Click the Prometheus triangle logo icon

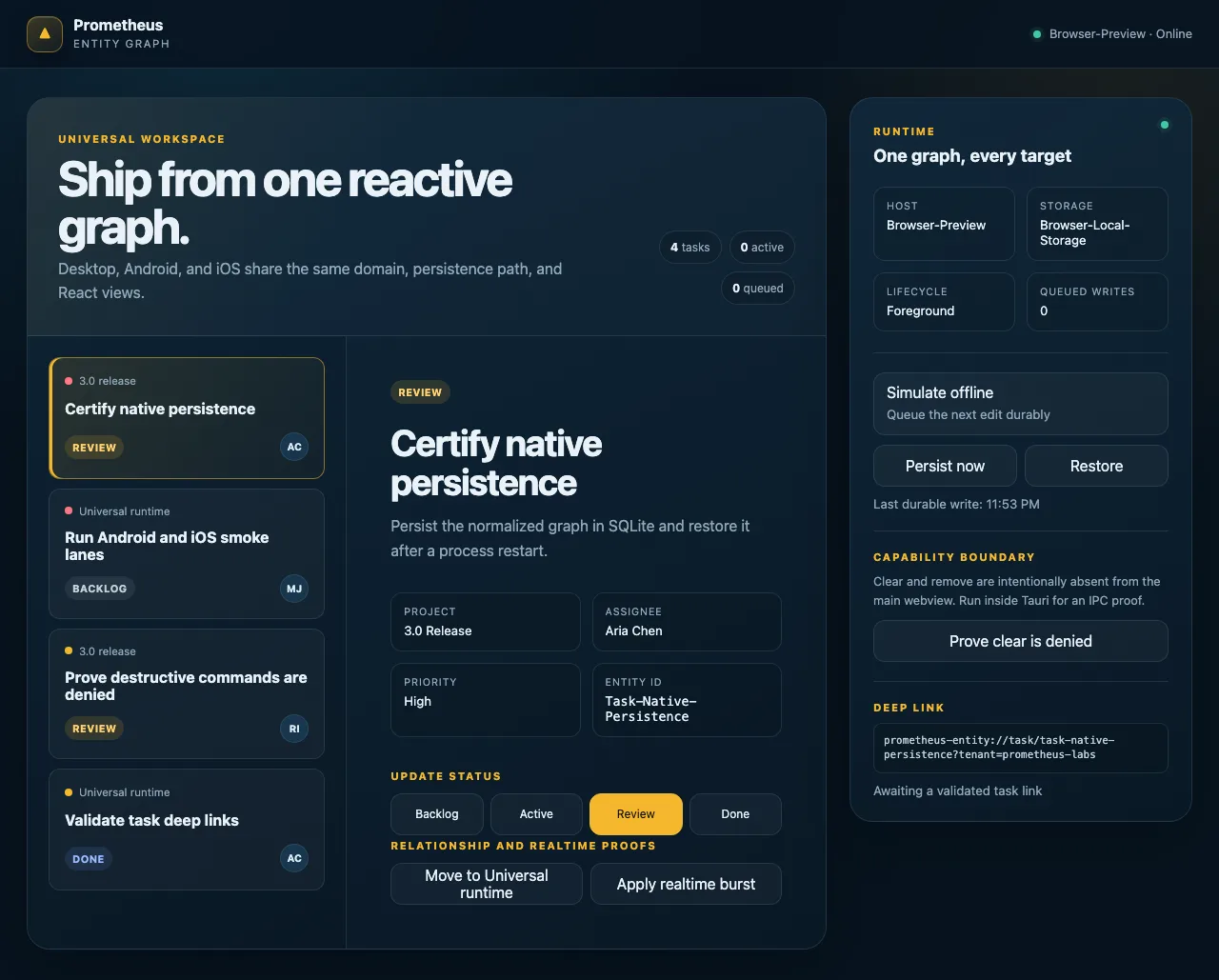pyautogui.click(x=45, y=34)
